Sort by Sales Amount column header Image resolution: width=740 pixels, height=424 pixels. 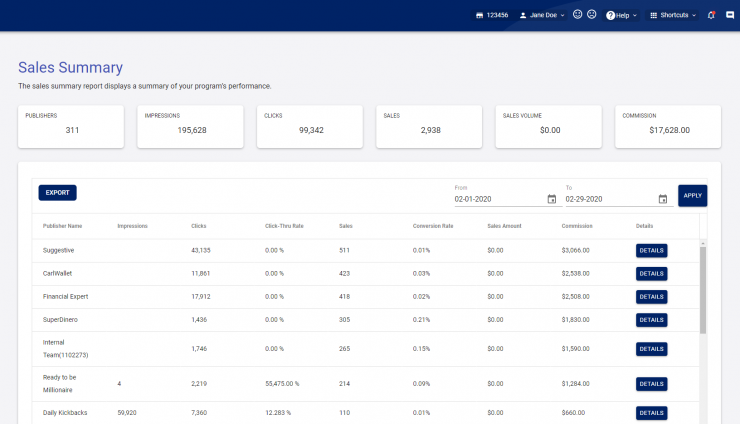[504, 226]
